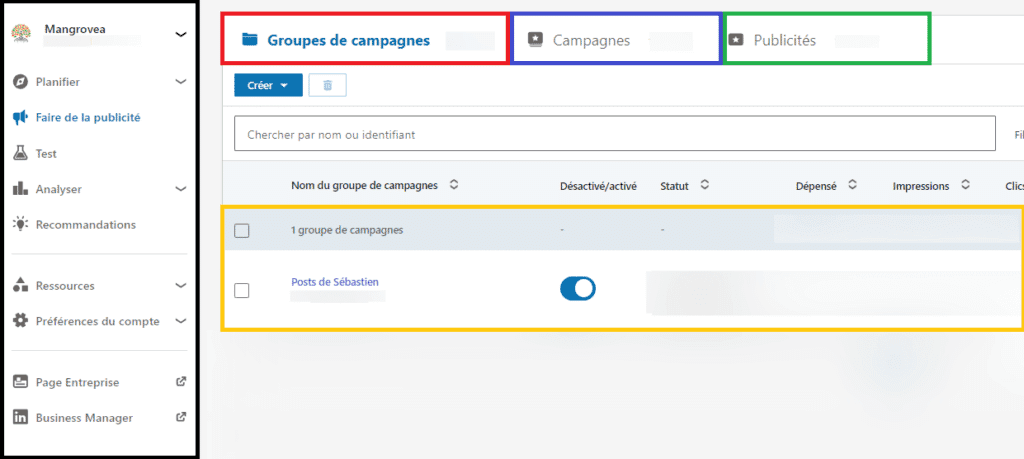Click the Ressources shapes icon
This screenshot has height=459, width=1024.
(x=21, y=285)
